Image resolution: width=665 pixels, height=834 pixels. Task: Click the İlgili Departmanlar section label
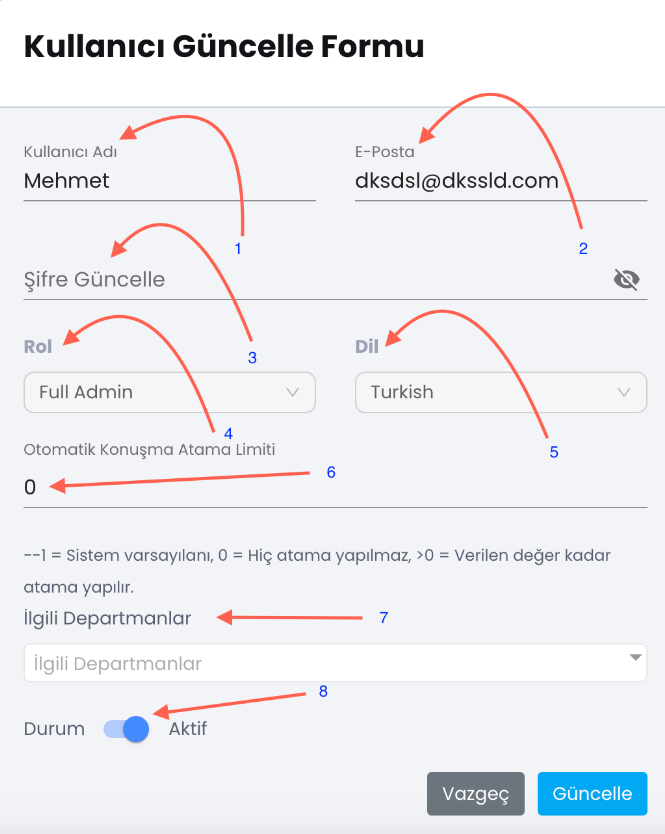pos(107,619)
